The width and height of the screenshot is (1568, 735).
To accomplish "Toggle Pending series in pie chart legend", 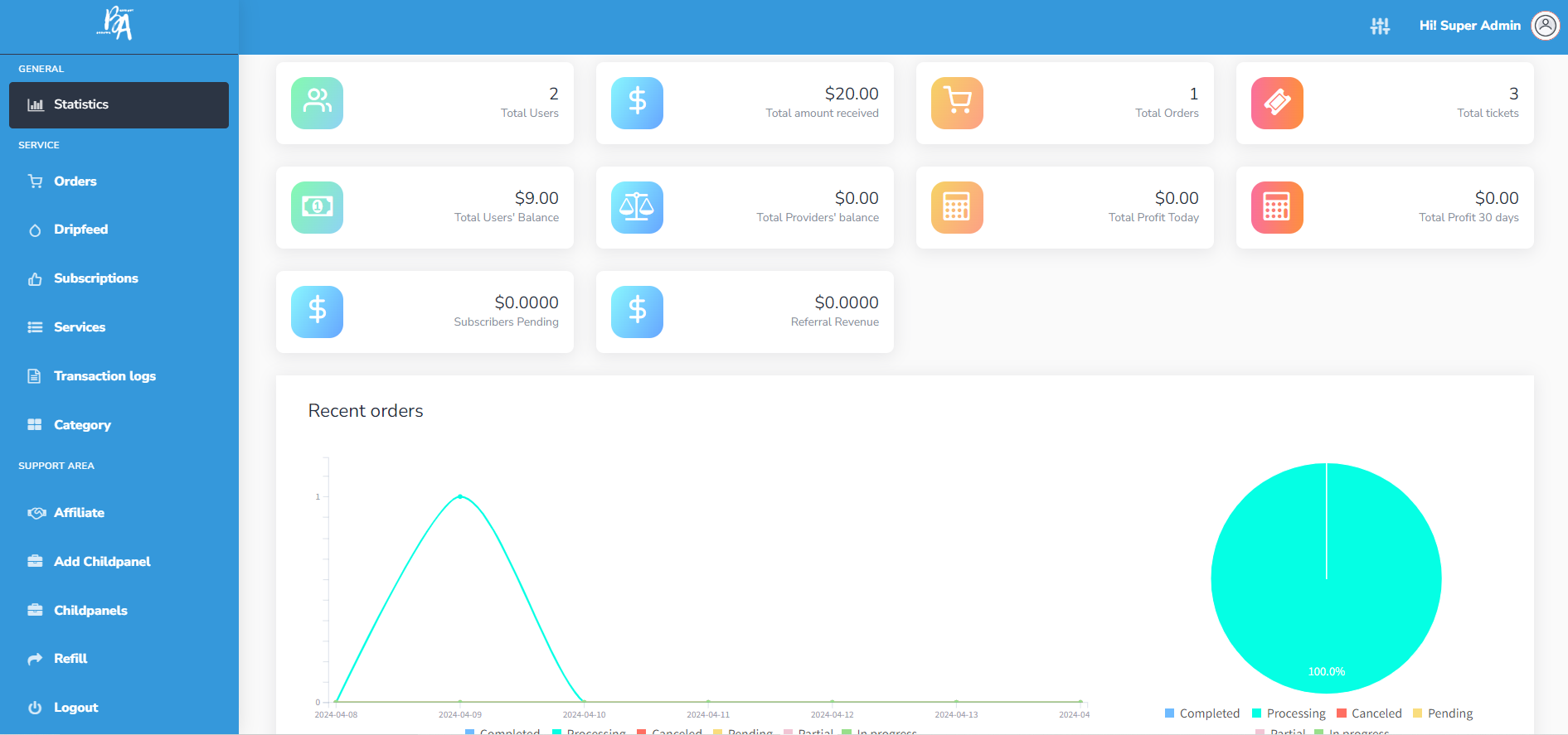I will pyautogui.click(x=1443, y=713).
